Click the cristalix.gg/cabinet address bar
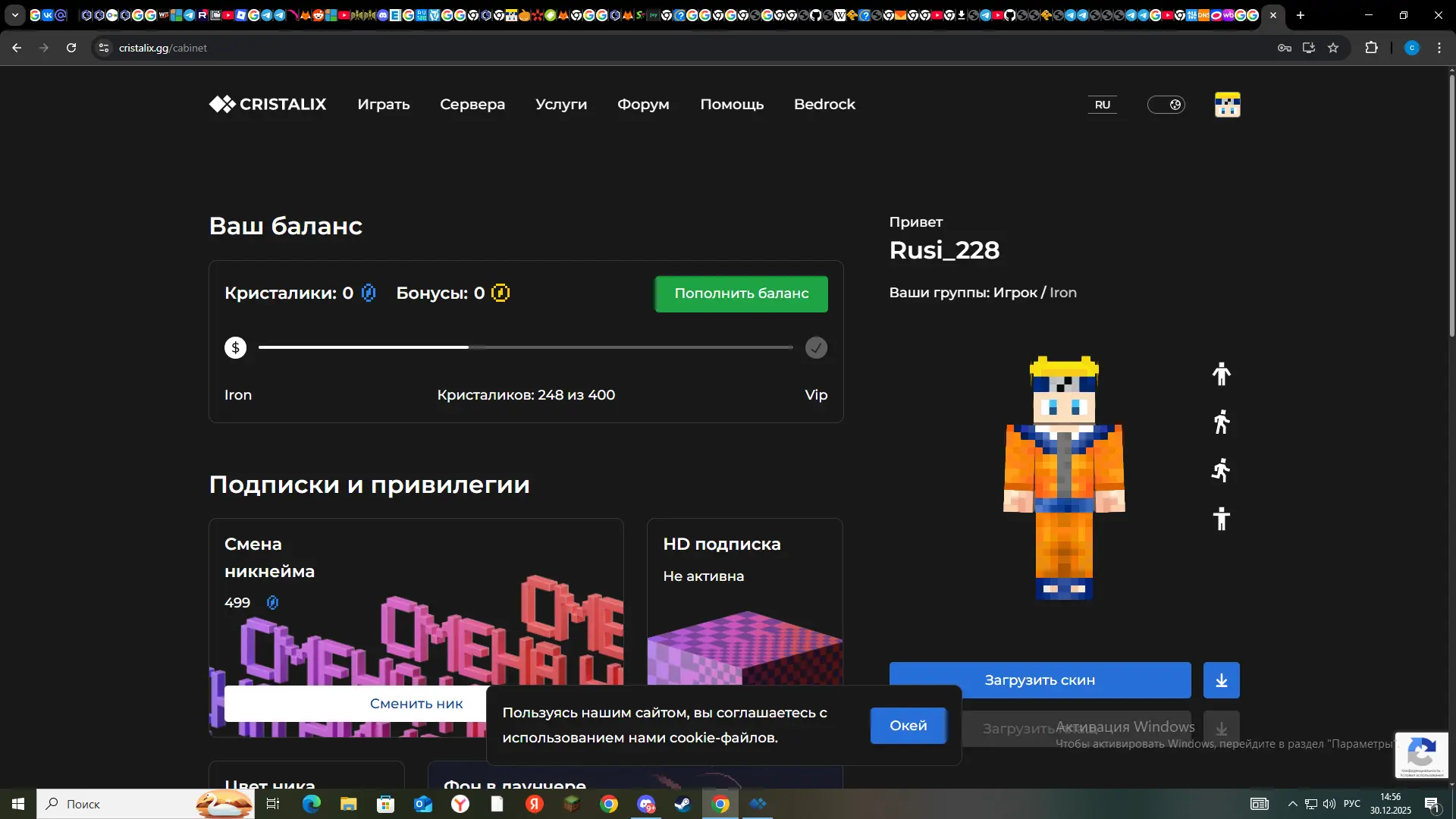Screen dimensions: 1456x819 pos(682,48)
